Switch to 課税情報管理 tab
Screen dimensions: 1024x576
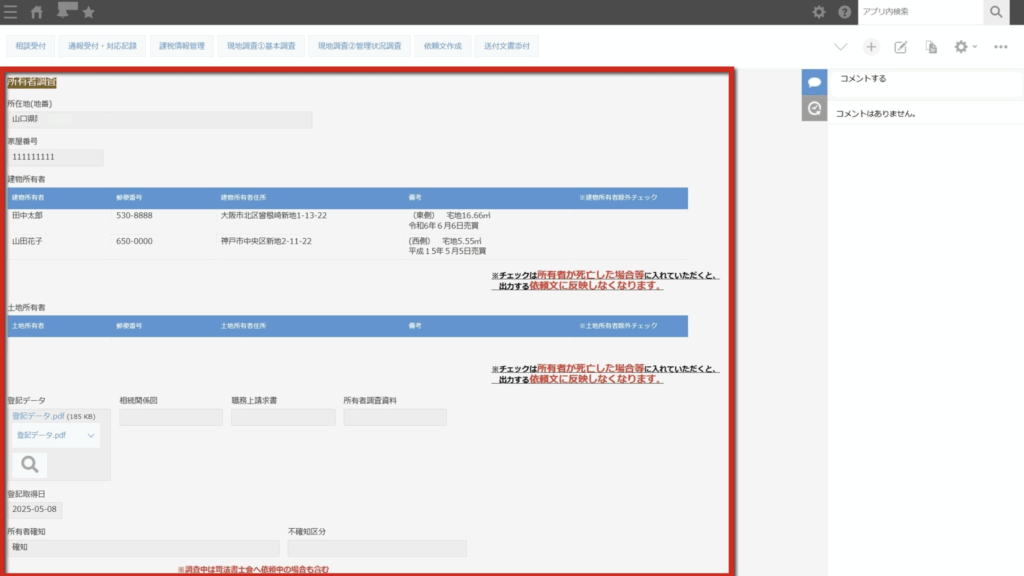point(182,46)
